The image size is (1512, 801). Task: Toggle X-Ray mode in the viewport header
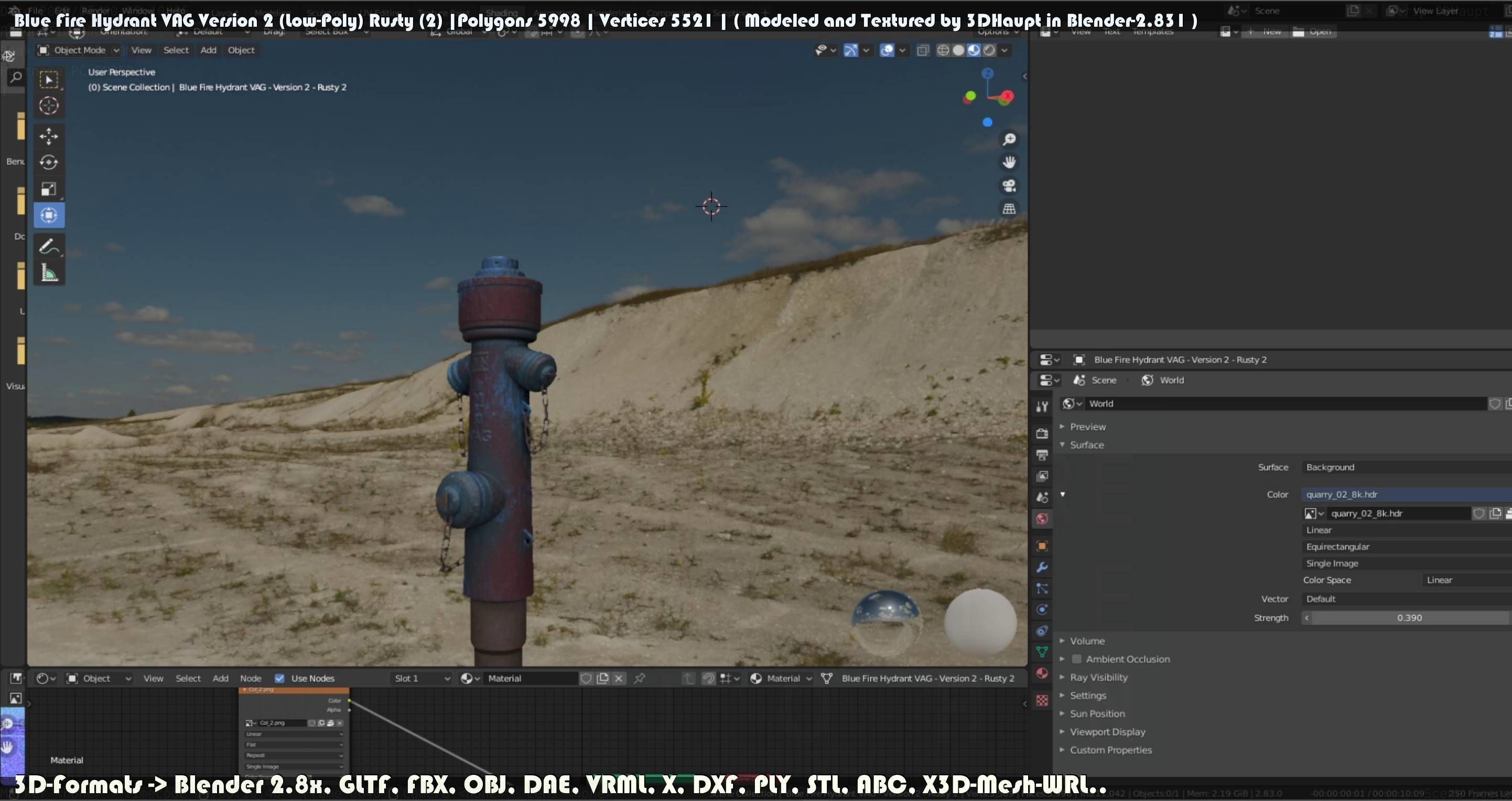tap(923, 50)
